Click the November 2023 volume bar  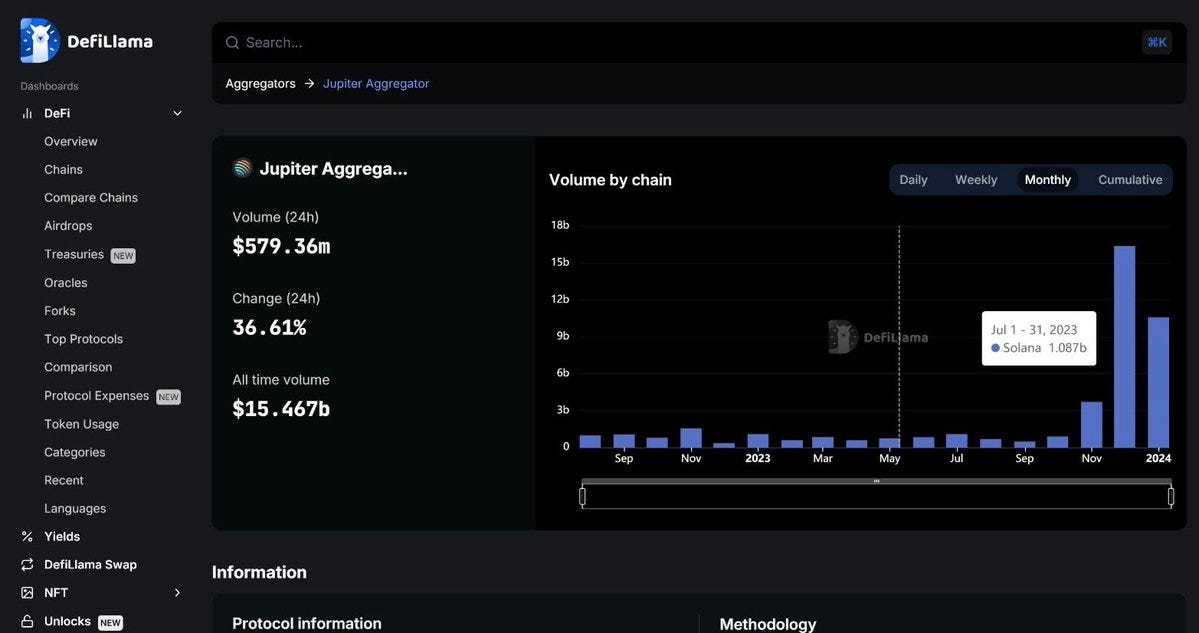pos(1091,425)
